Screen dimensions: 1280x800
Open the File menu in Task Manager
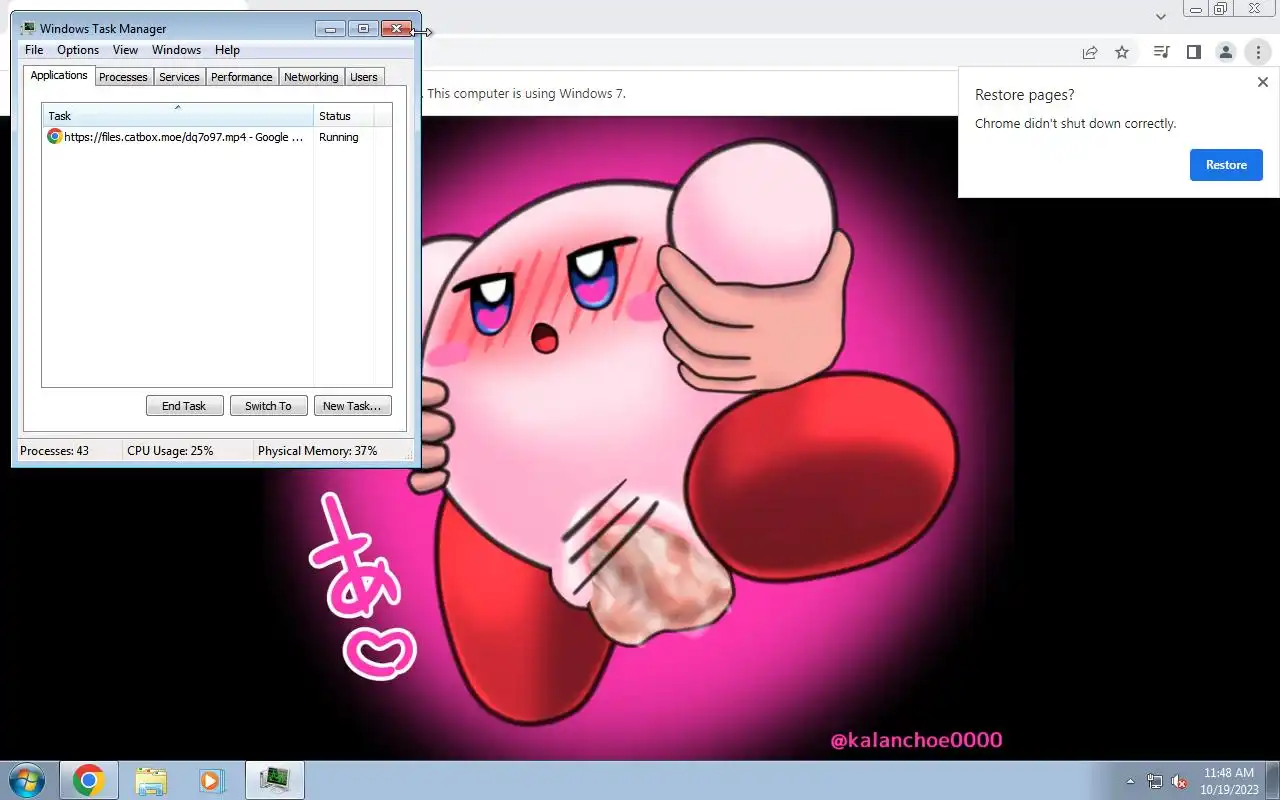tap(34, 50)
